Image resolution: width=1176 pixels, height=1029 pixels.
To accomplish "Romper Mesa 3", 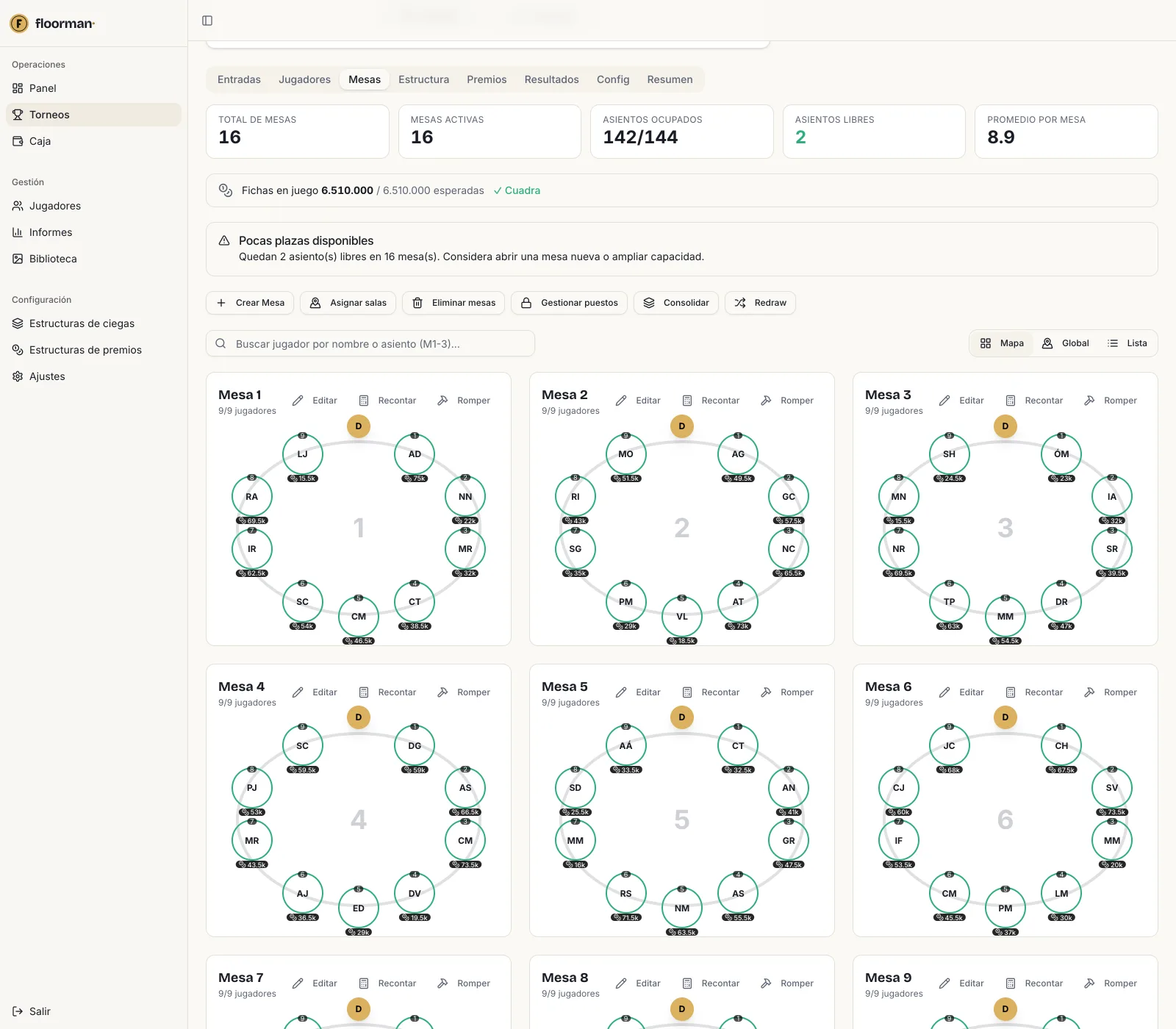I will (x=1110, y=401).
